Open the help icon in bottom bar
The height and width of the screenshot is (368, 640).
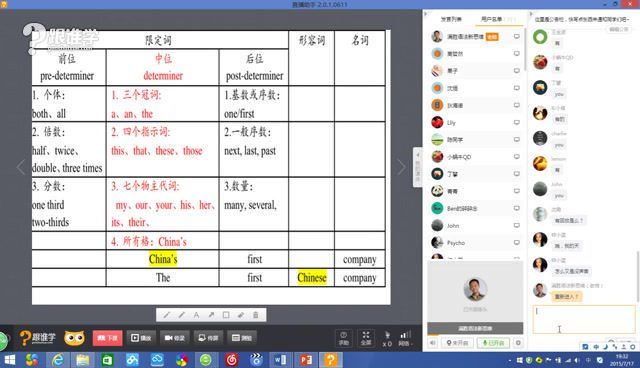click(x=344, y=338)
